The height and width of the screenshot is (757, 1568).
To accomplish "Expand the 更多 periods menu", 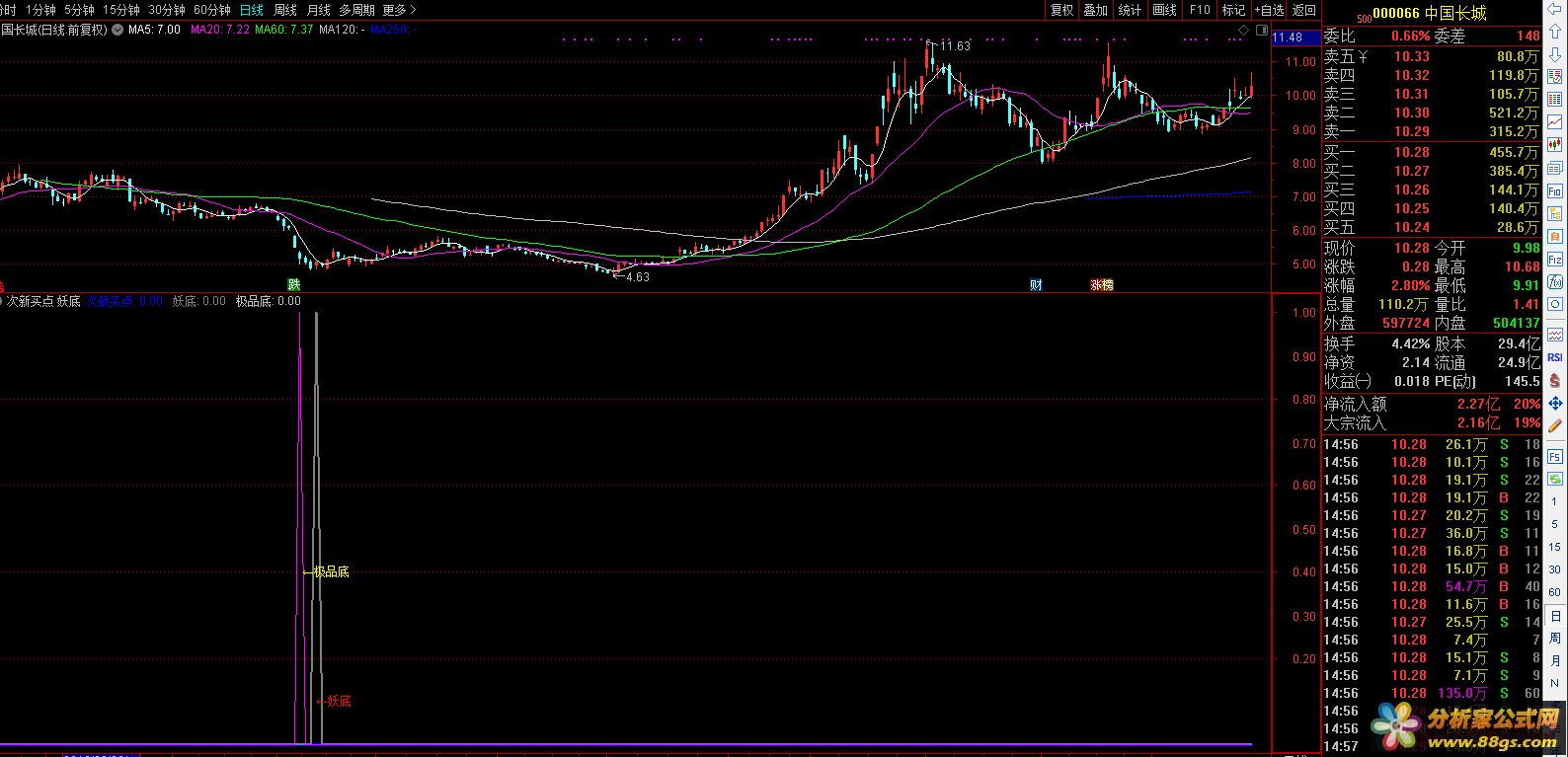I will [x=399, y=10].
